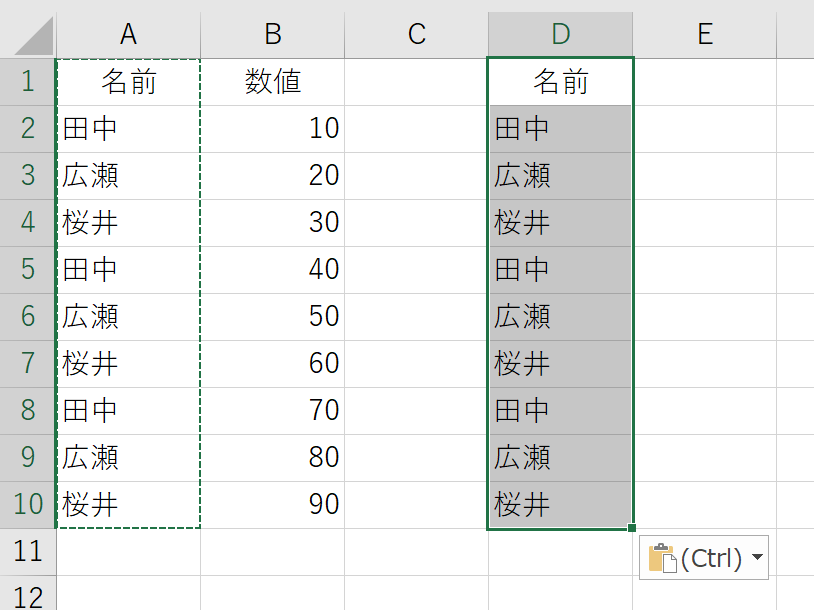Select column A header

pyautogui.click(x=128, y=34)
